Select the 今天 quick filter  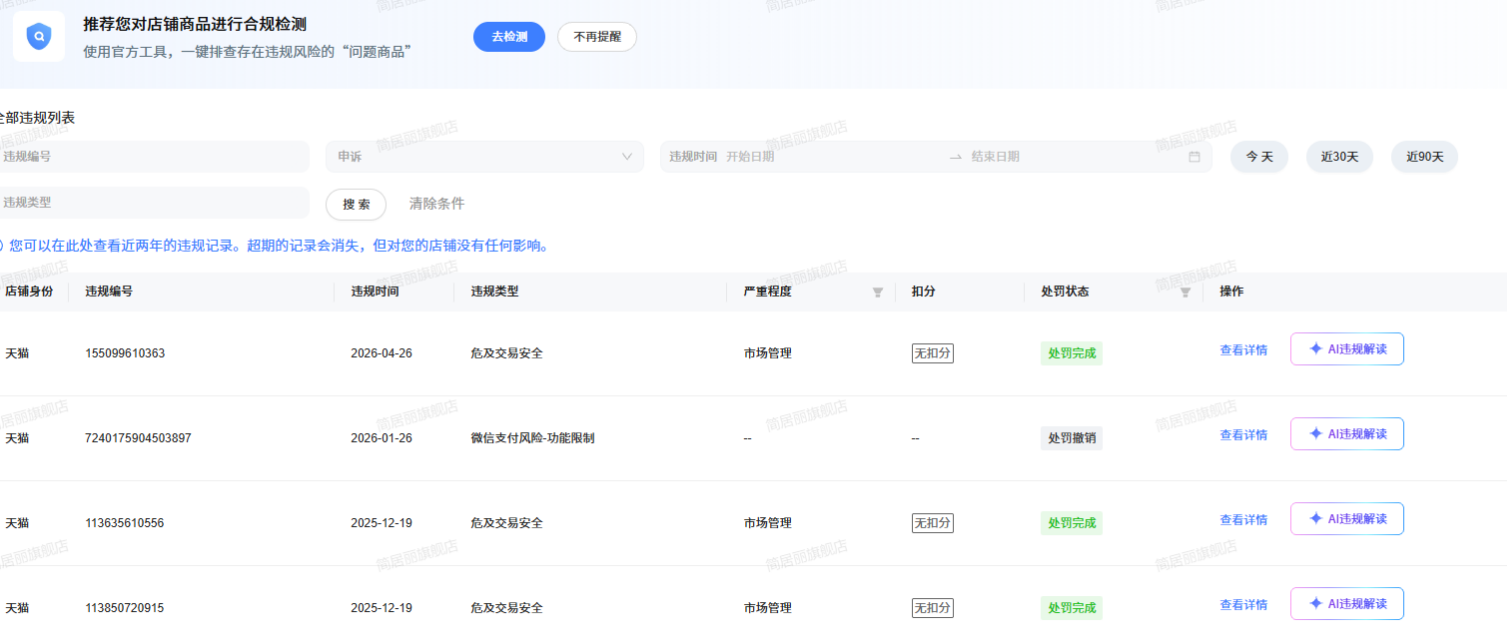click(x=1259, y=157)
